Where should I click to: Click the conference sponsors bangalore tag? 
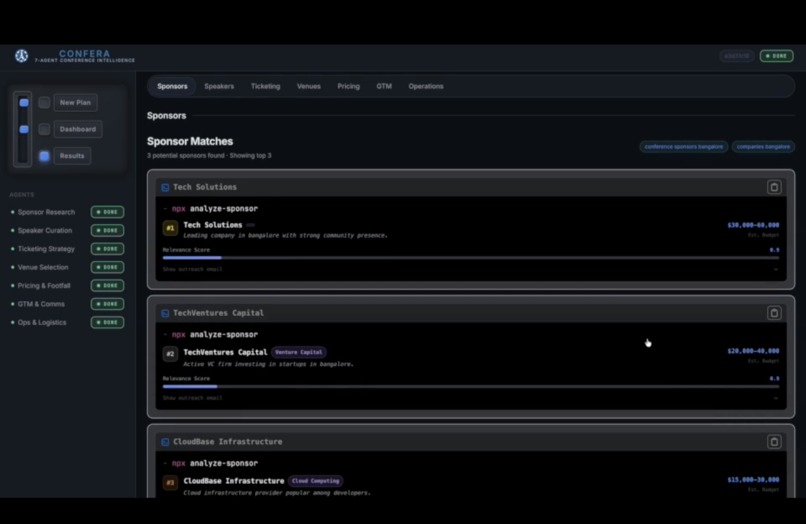(683, 147)
